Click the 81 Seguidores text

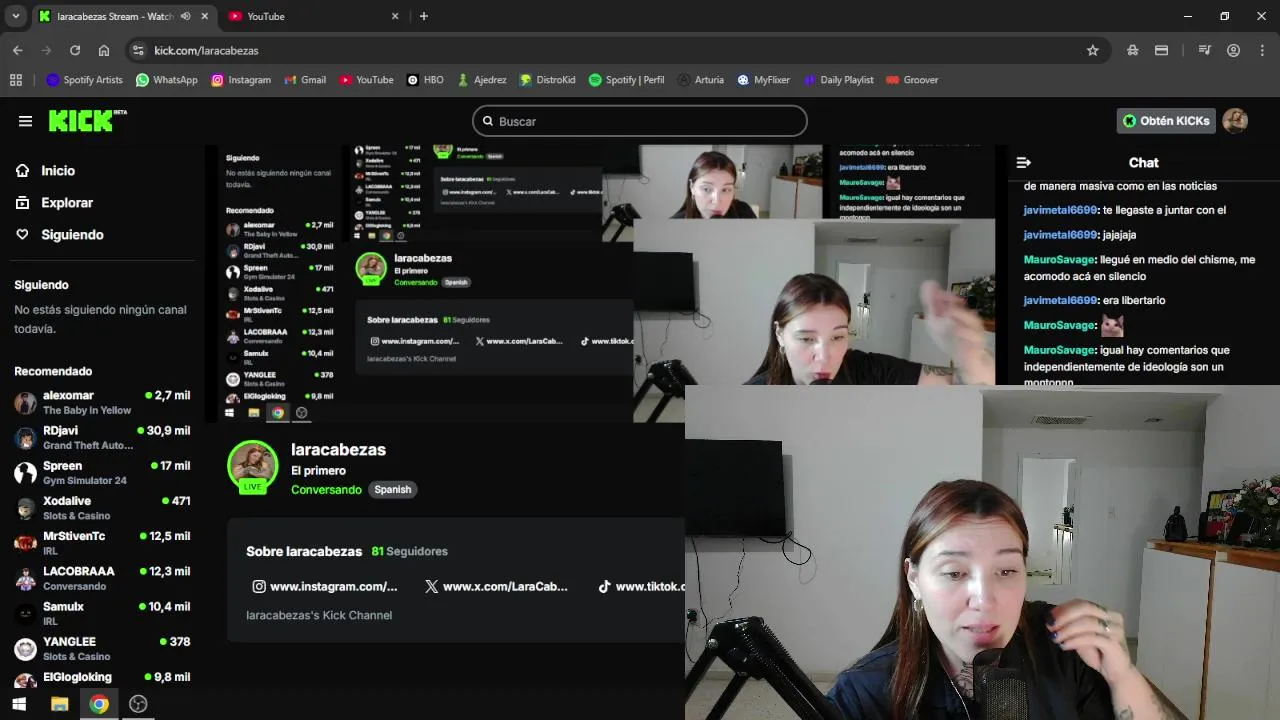click(409, 551)
